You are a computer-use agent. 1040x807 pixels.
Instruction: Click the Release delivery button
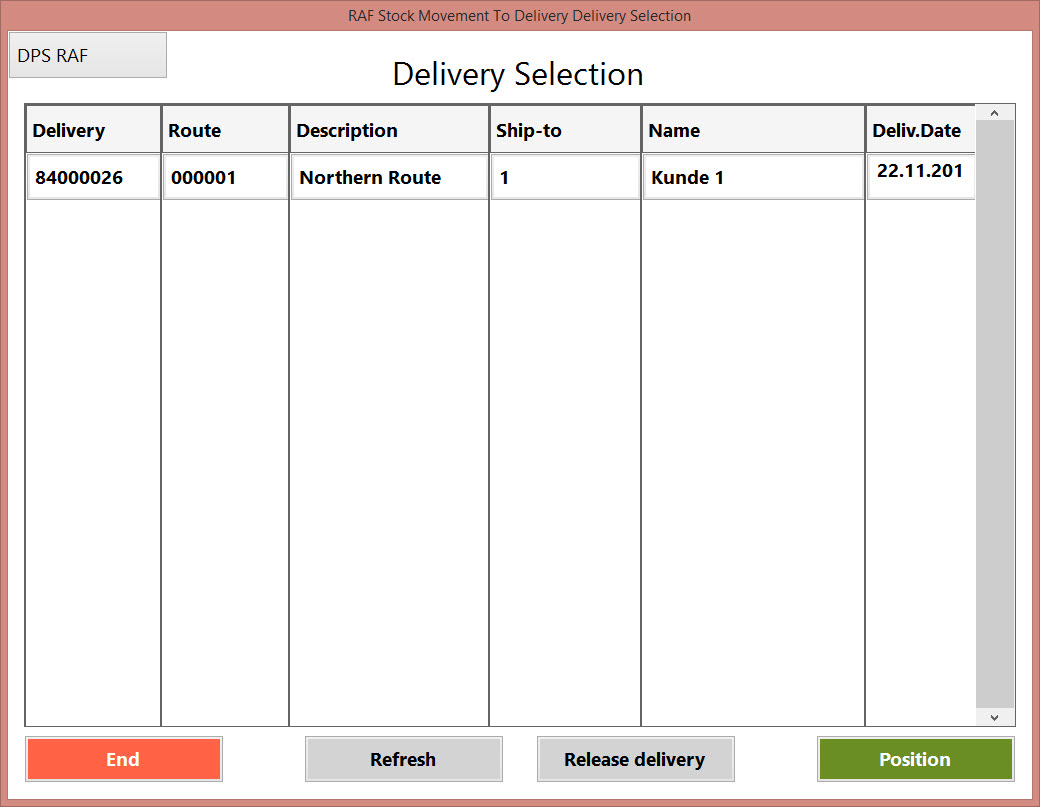click(x=635, y=759)
